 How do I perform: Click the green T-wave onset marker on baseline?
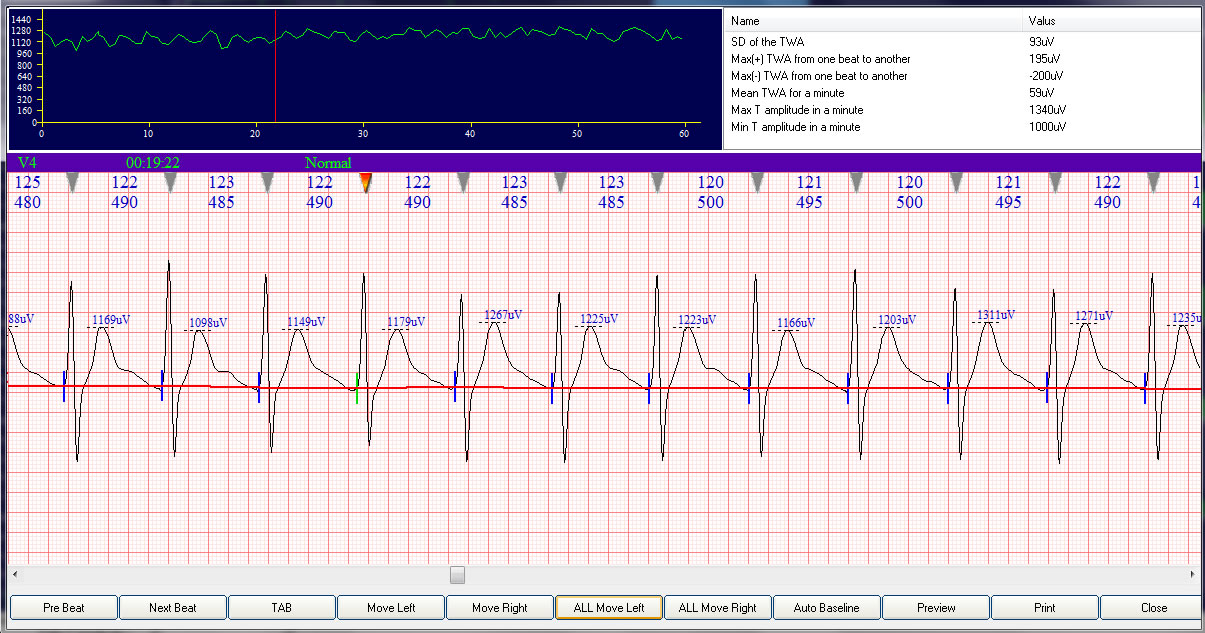tap(358, 390)
